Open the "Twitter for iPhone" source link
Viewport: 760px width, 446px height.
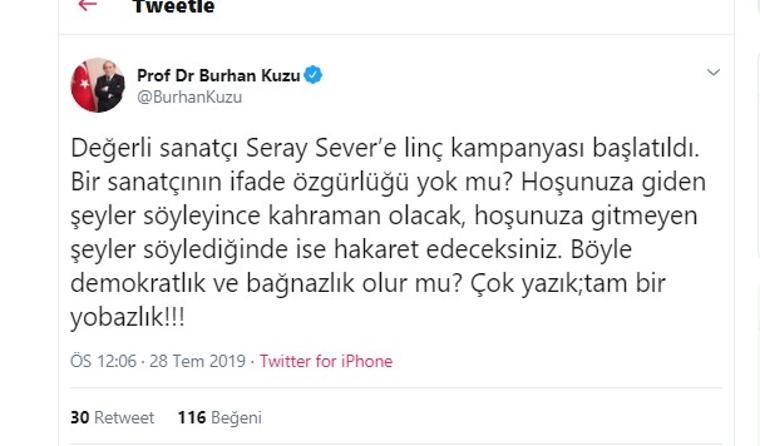click(326, 361)
